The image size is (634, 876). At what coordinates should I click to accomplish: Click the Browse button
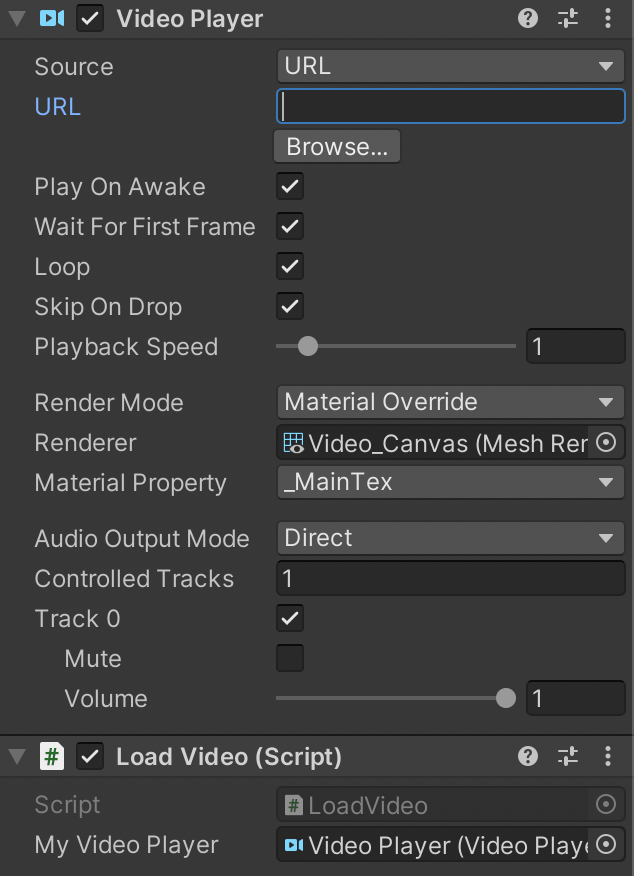pyautogui.click(x=336, y=146)
